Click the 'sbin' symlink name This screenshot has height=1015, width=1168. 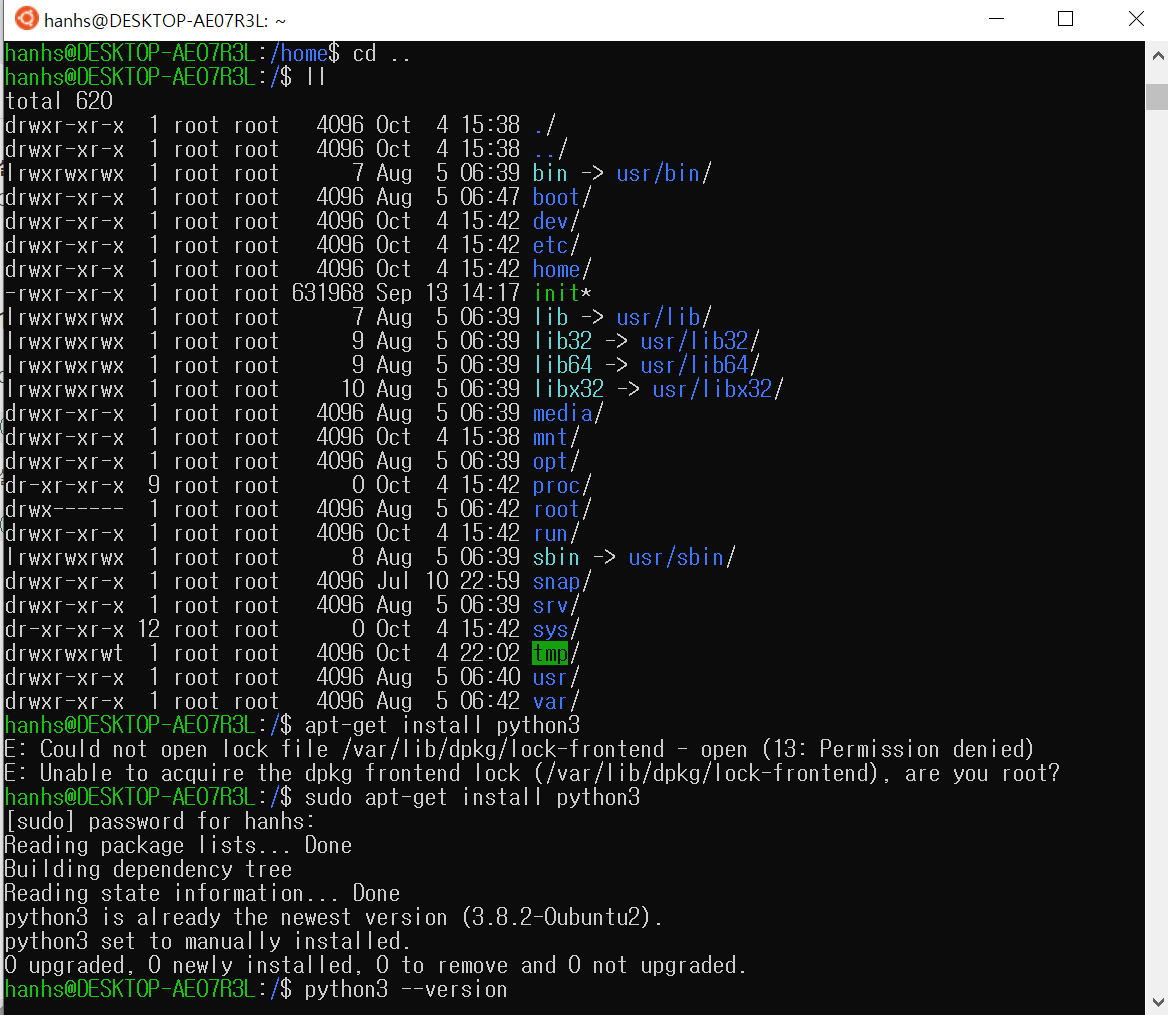(x=556, y=557)
